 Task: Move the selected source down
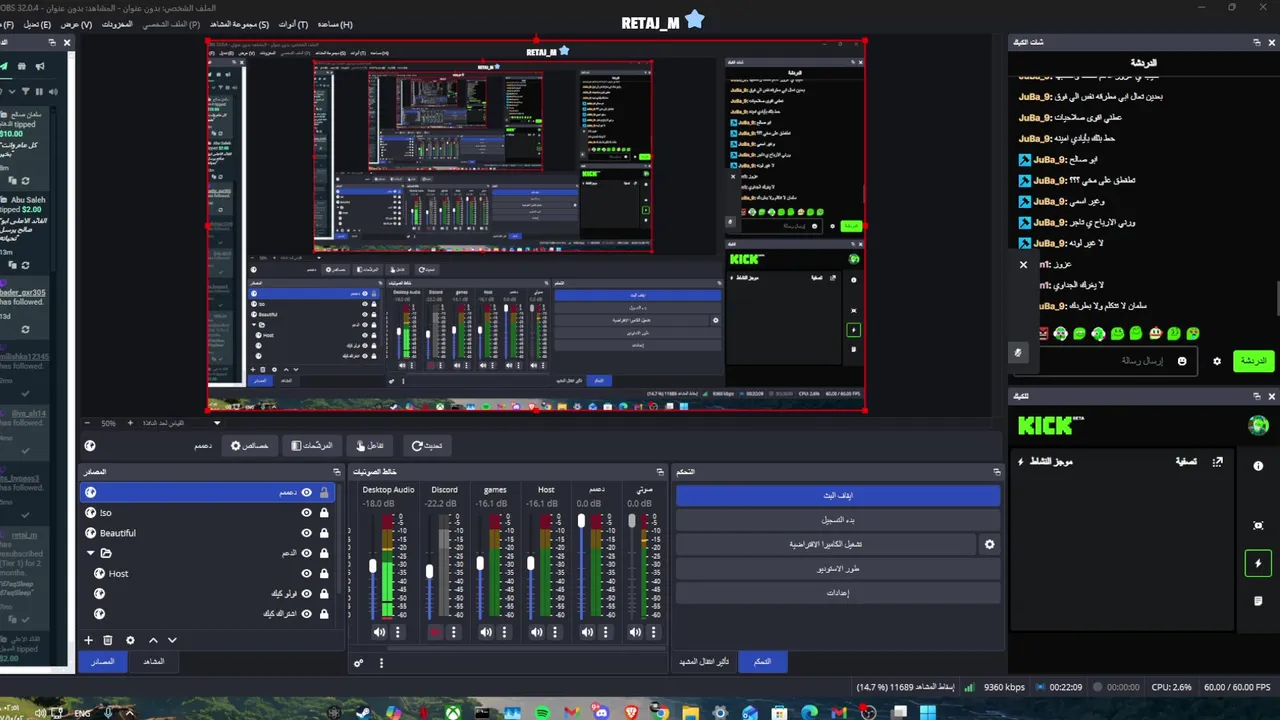[172, 640]
